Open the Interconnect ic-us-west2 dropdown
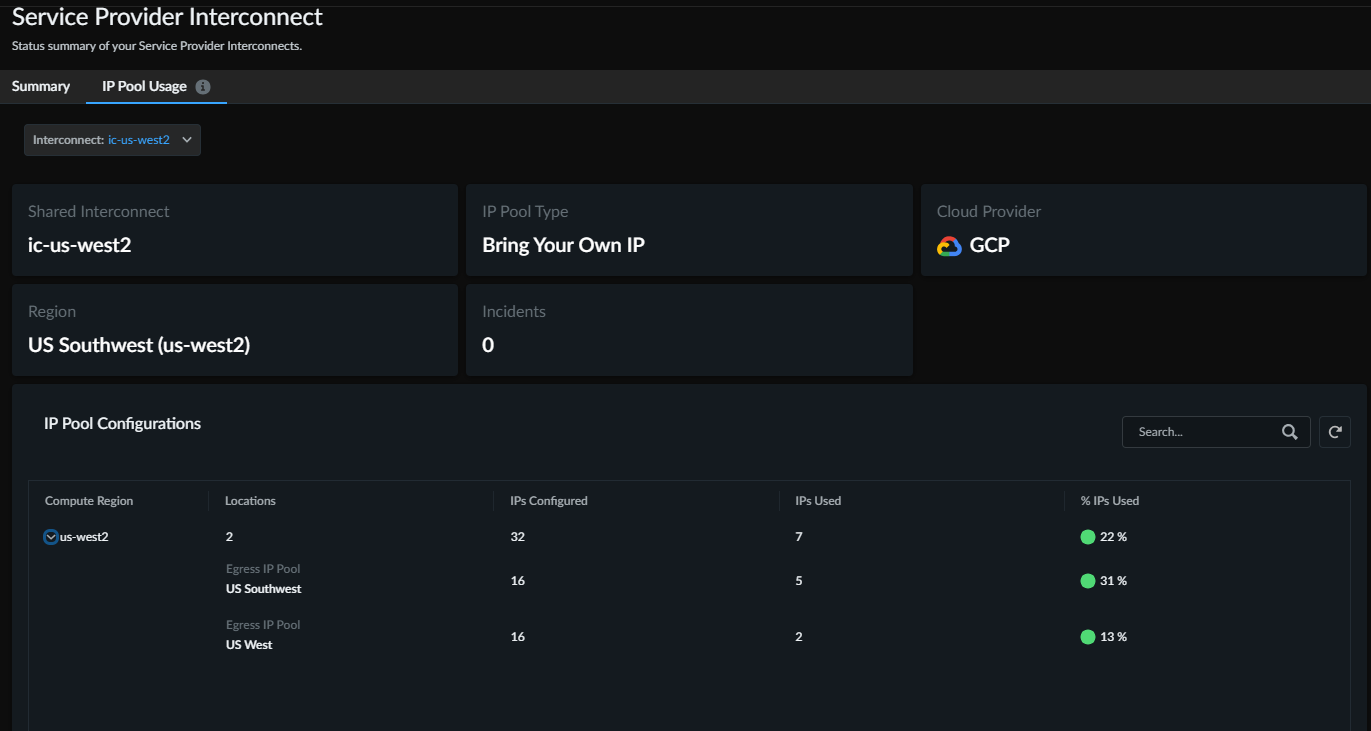The height and width of the screenshot is (731, 1371). coord(112,140)
